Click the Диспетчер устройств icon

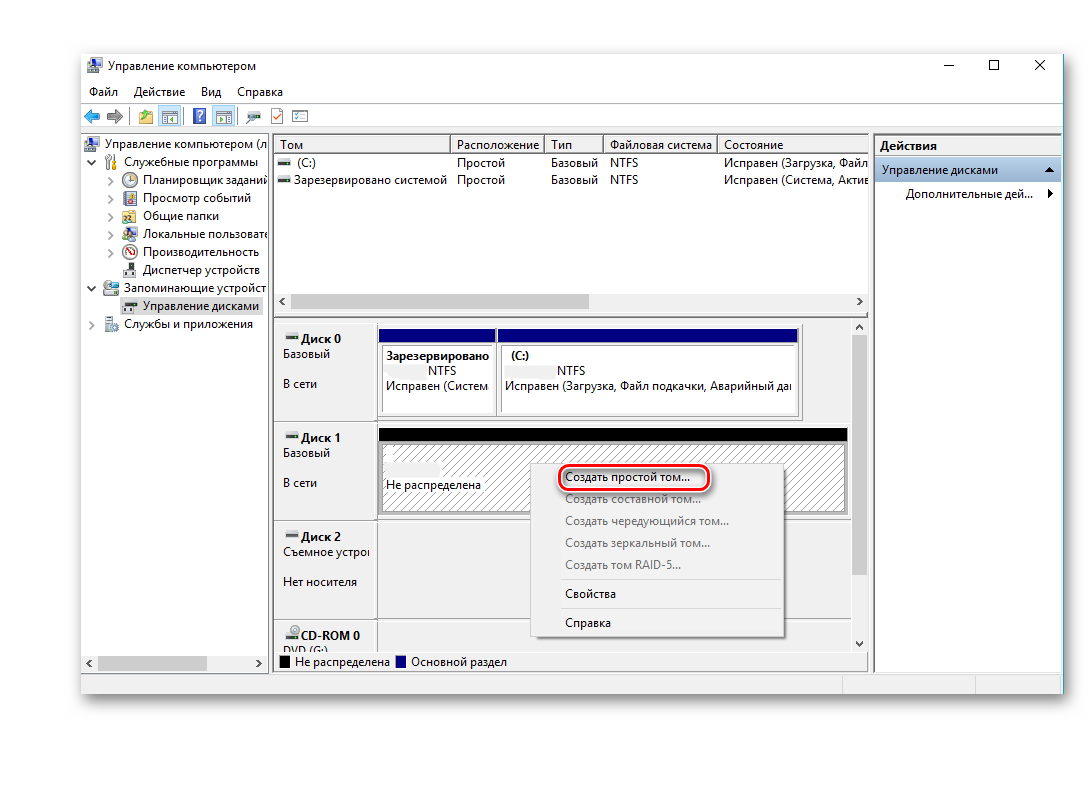tap(129, 271)
